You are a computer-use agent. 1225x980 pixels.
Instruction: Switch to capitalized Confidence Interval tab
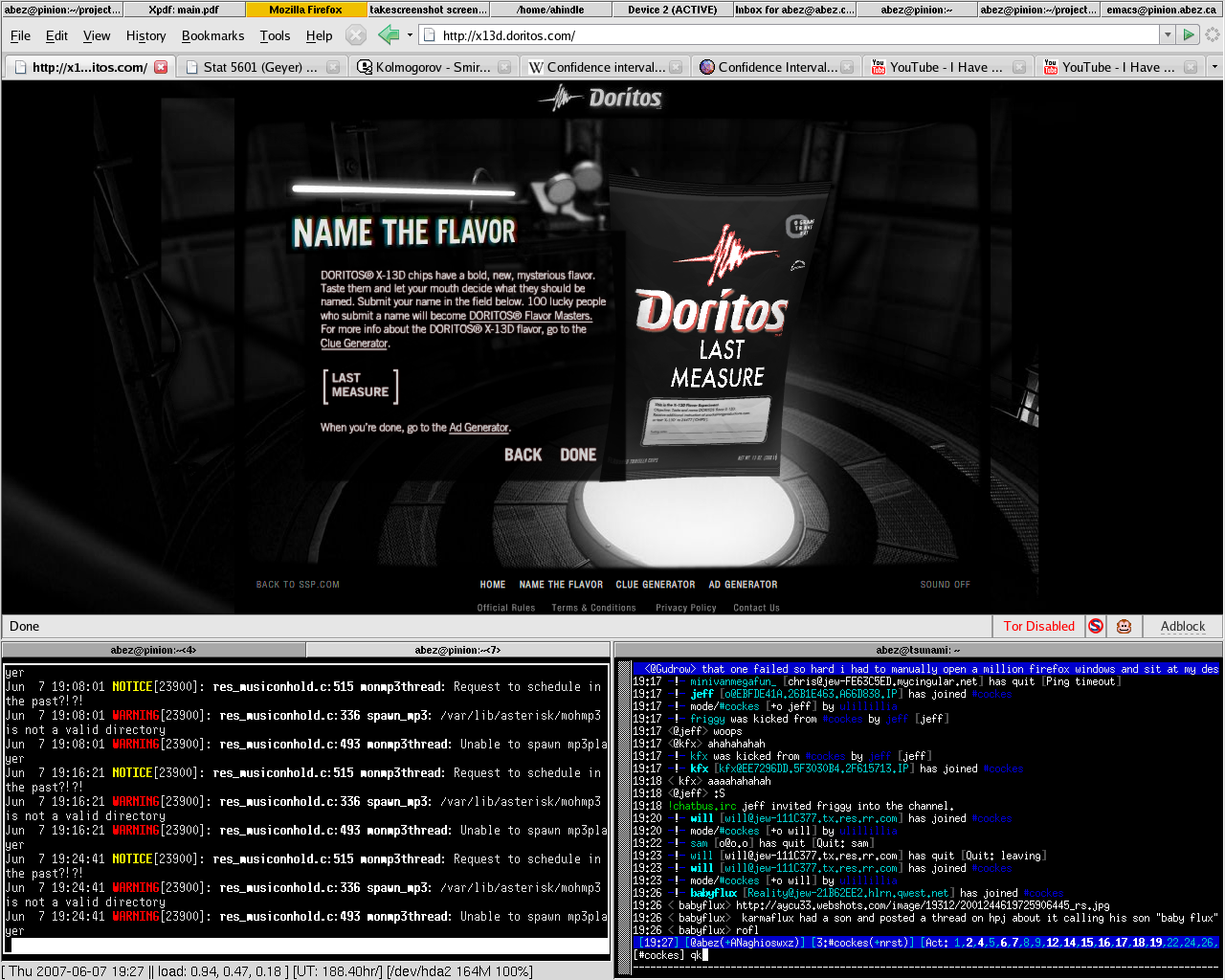(777, 67)
